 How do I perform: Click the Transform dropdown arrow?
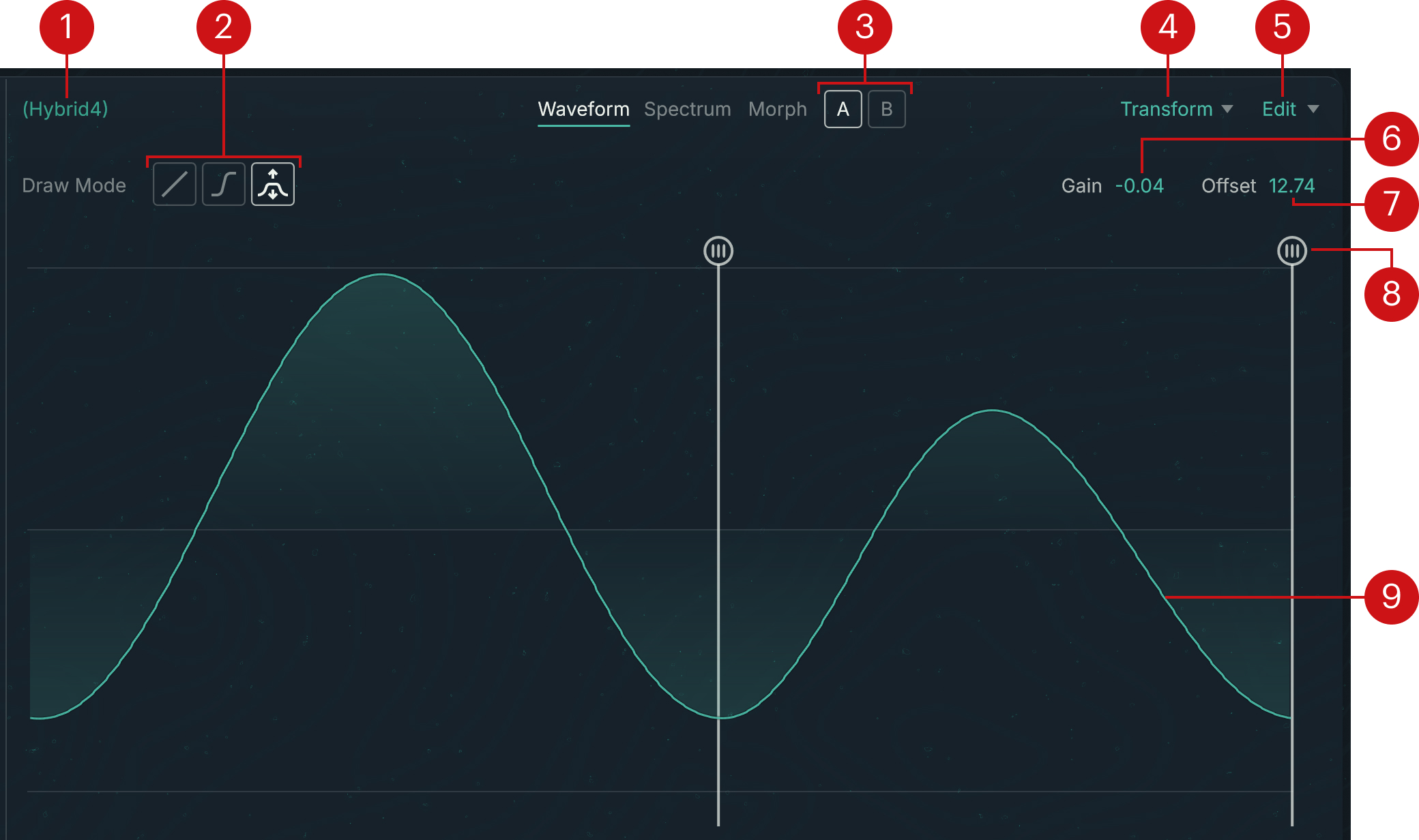coord(1227,109)
